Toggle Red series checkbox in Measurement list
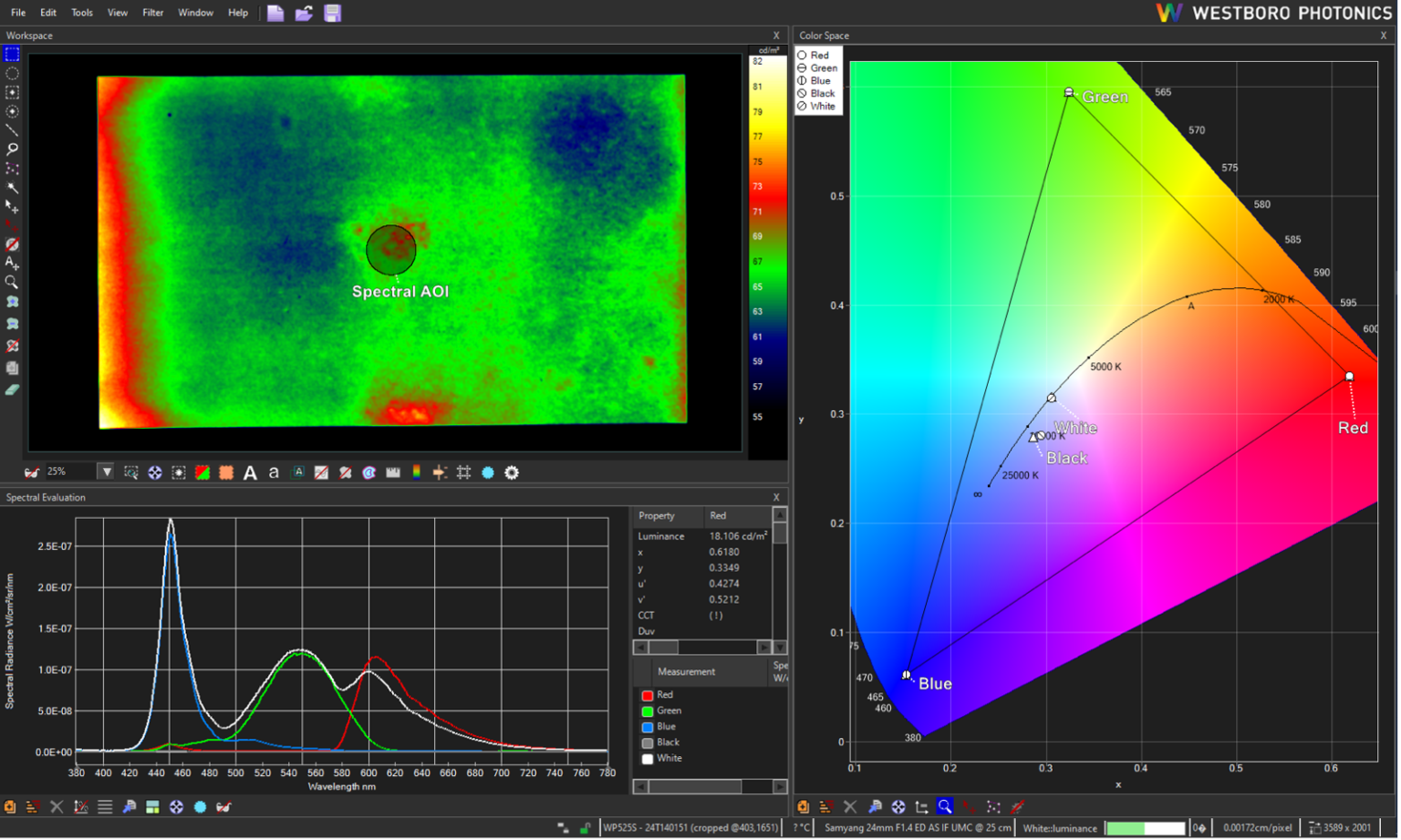 [648, 697]
